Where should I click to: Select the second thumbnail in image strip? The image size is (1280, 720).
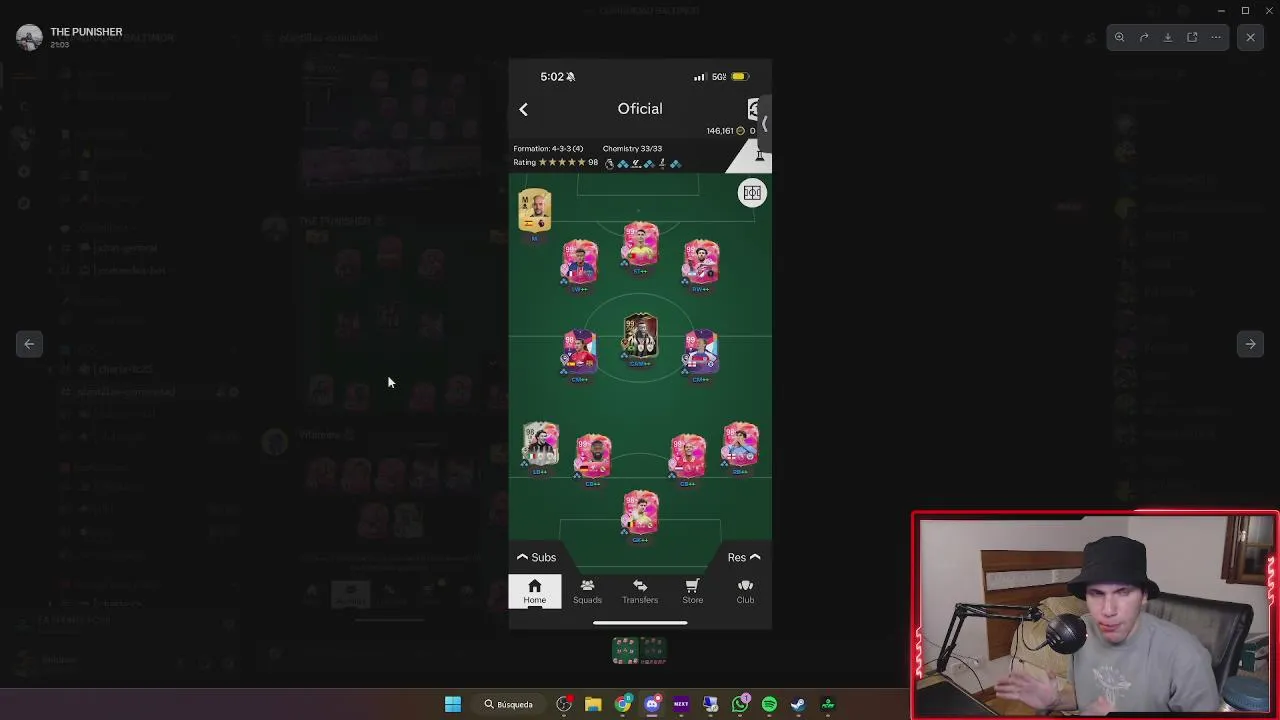(x=653, y=651)
